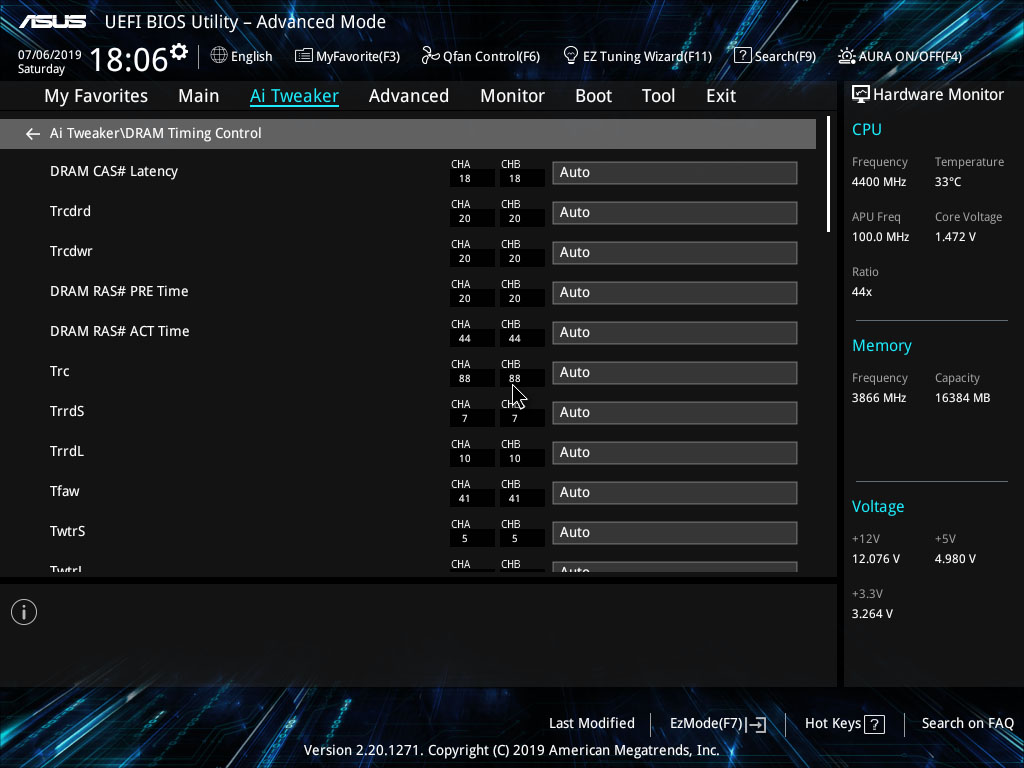The width and height of the screenshot is (1024, 768).
Task: Select the Ai Tweaker tab
Action: click(294, 96)
